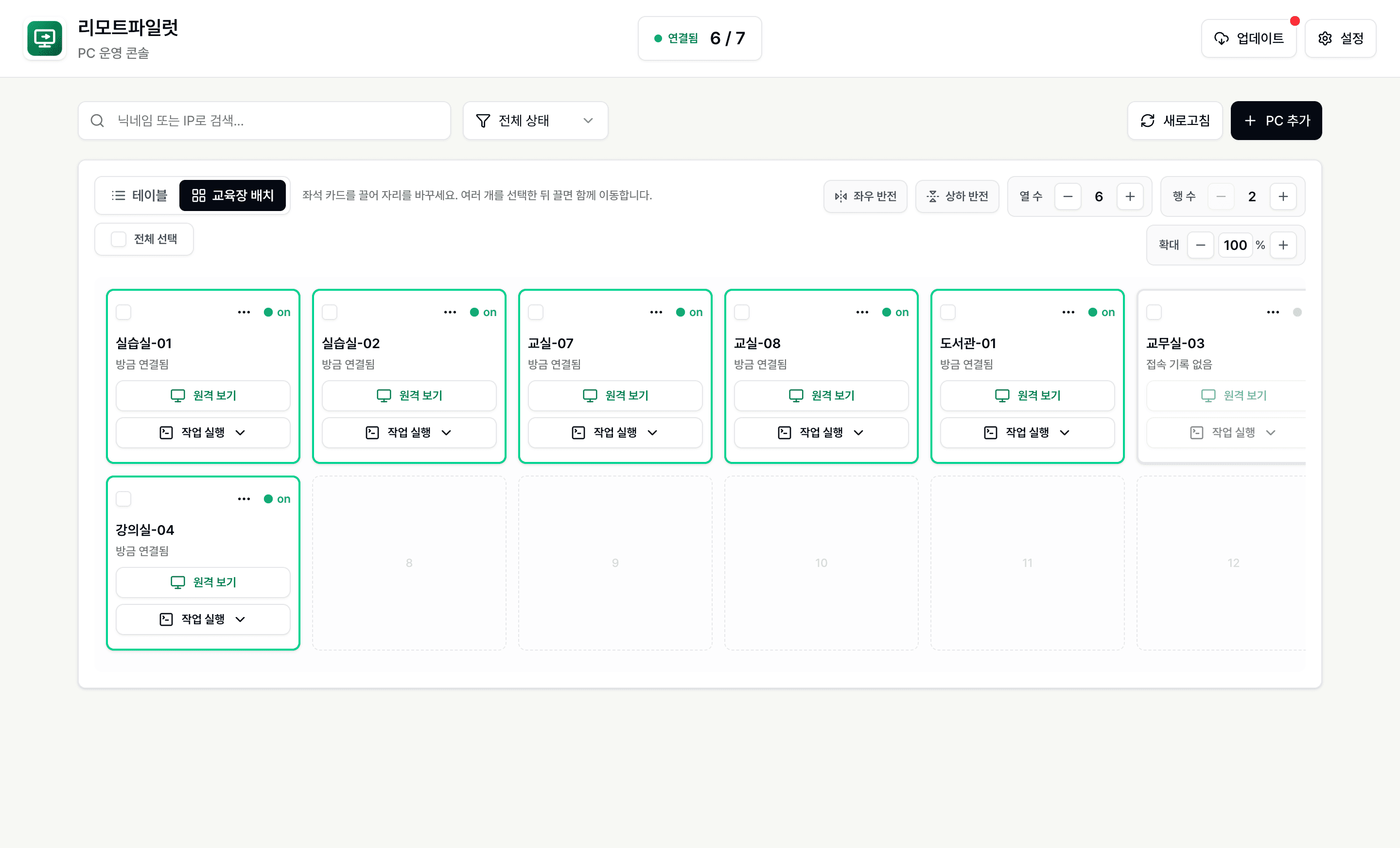Flip layout with 상하 반전
The height and width of the screenshot is (848, 1400).
click(957, 196)
